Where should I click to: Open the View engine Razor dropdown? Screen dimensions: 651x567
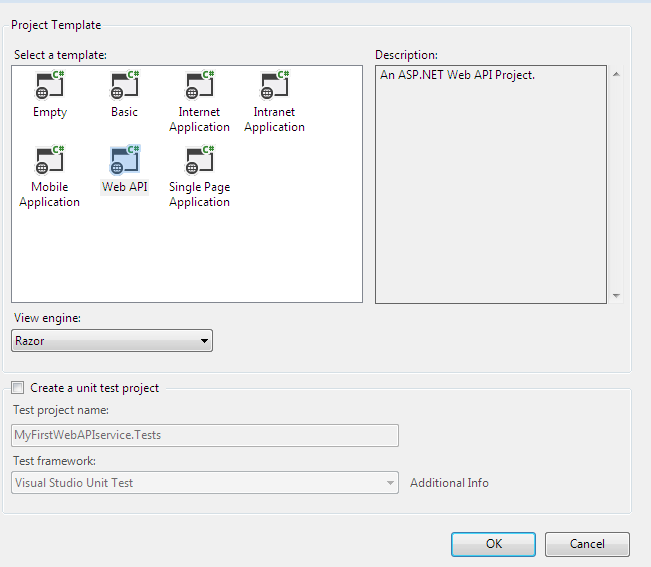click(x=112, y=341)
